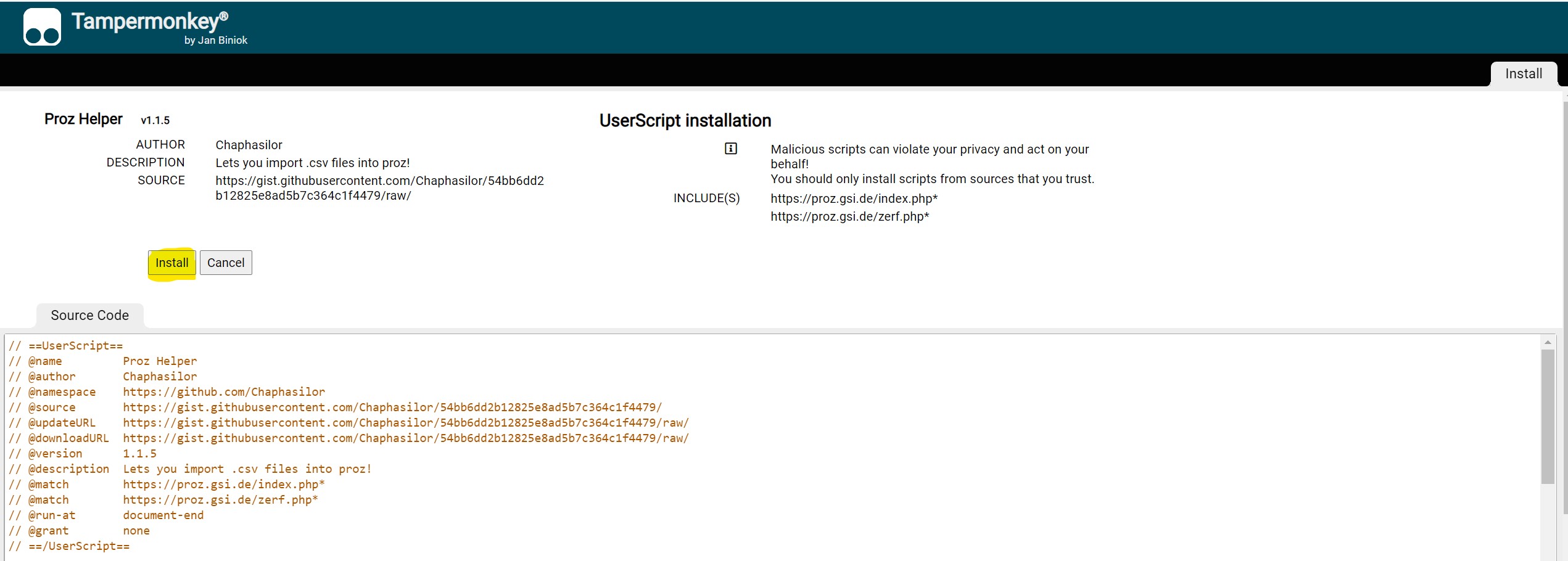1568x561 pixels.
Task: Click the @downloadURL line in source code
Action: tap(349, 438)
